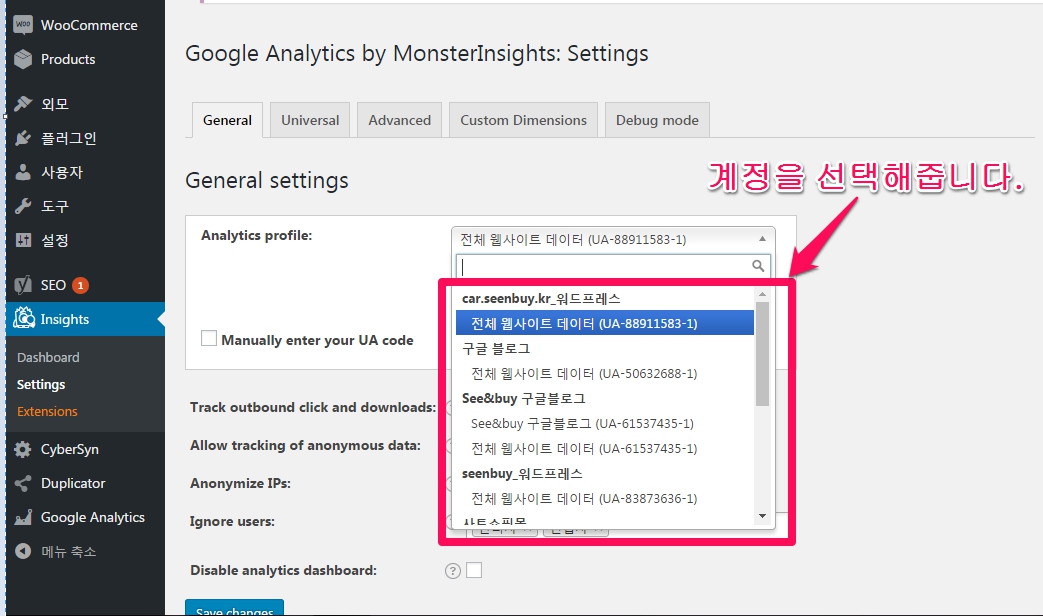This screenshot has height=616, width=1043.
Task: Open the Extensions submenu link
Action: point(47,411)
